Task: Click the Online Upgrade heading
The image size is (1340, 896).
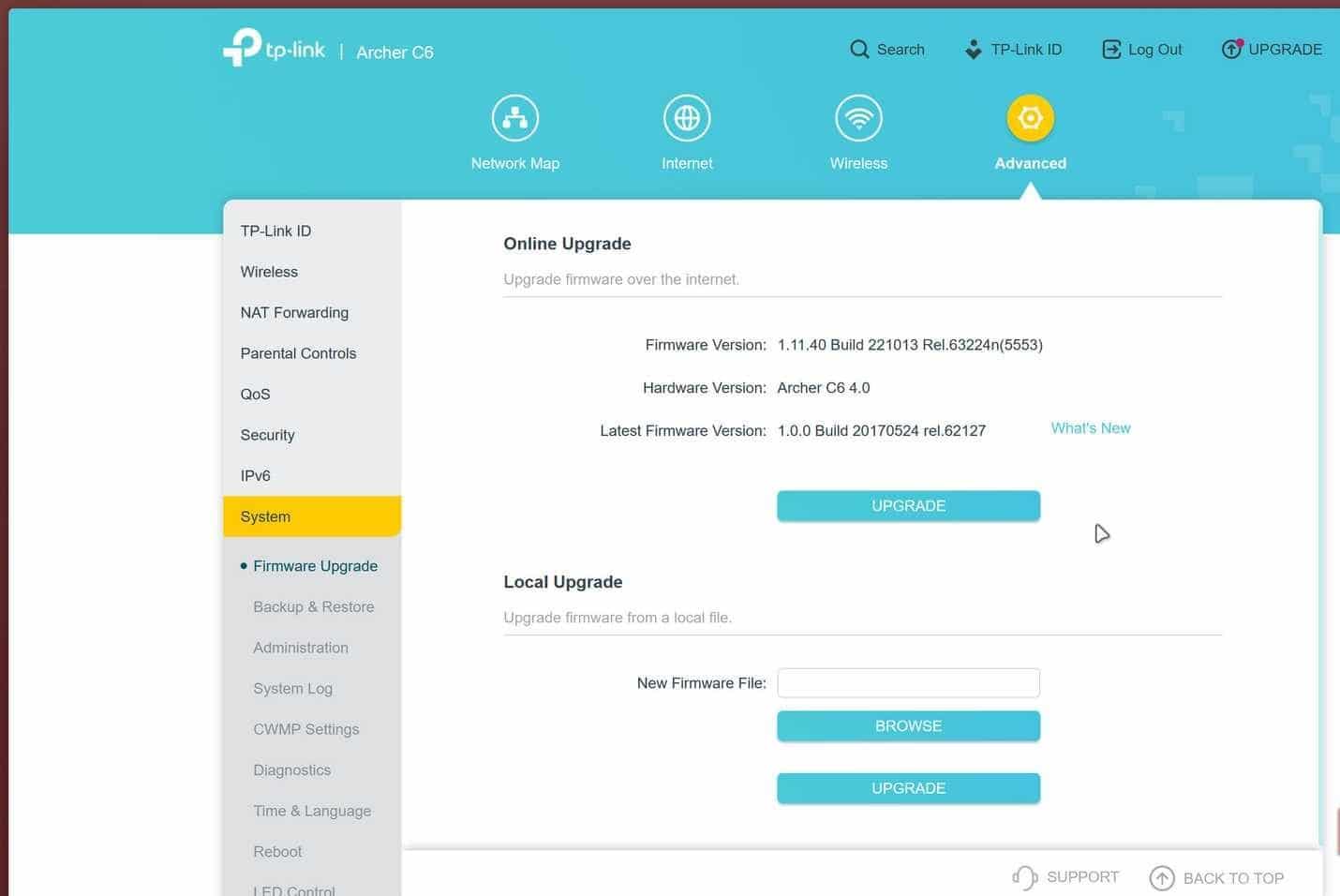Action: pos(567,244)
